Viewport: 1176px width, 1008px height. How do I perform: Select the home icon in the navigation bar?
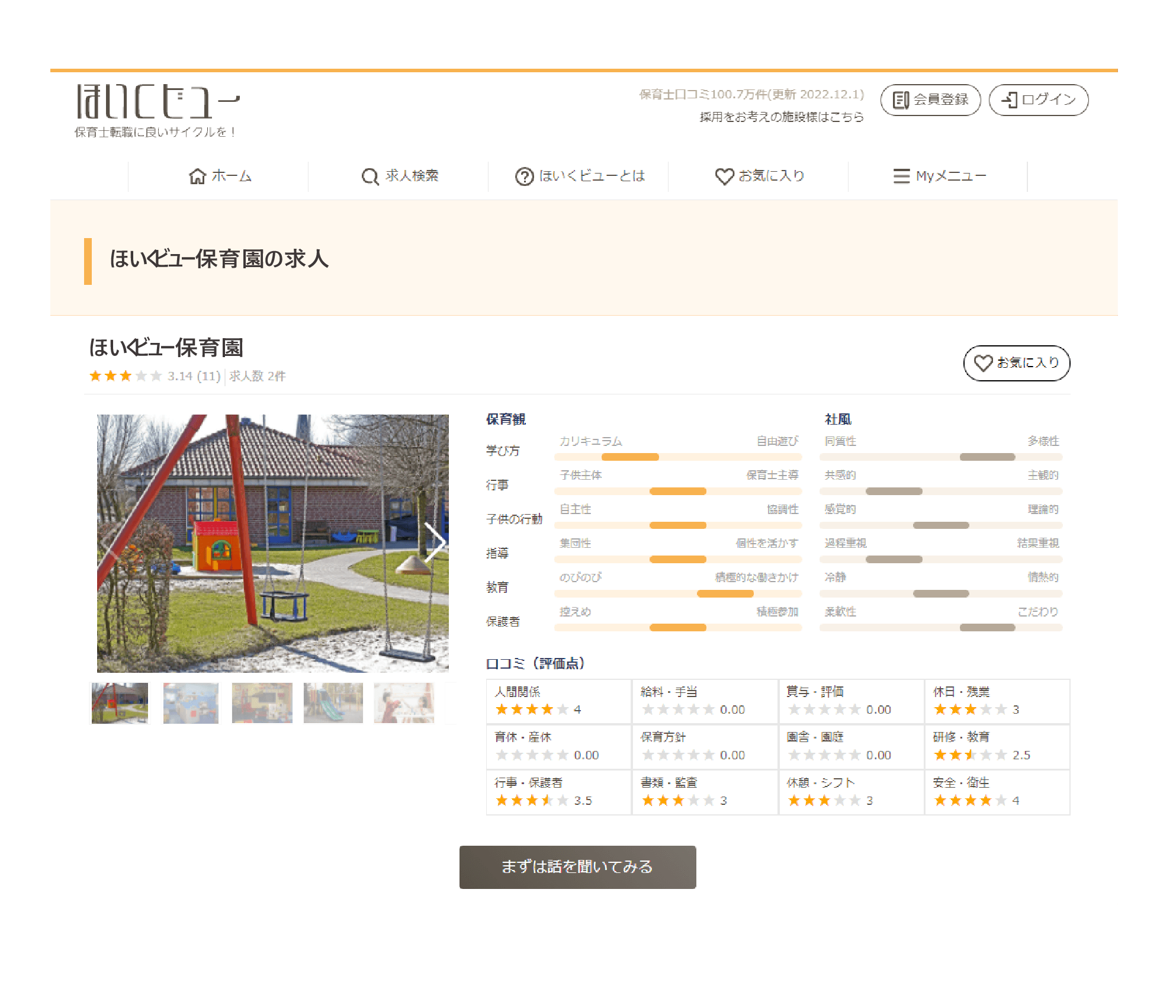coord(198,176)
